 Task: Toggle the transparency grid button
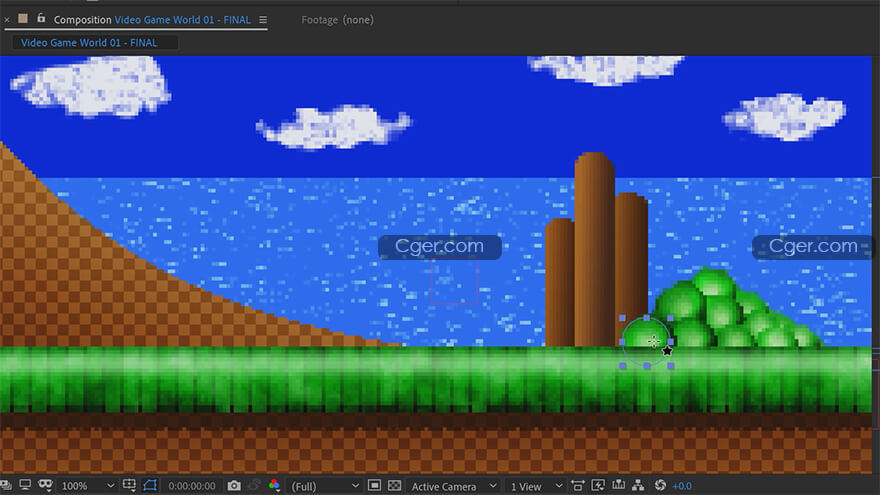(x=395, y=485)
